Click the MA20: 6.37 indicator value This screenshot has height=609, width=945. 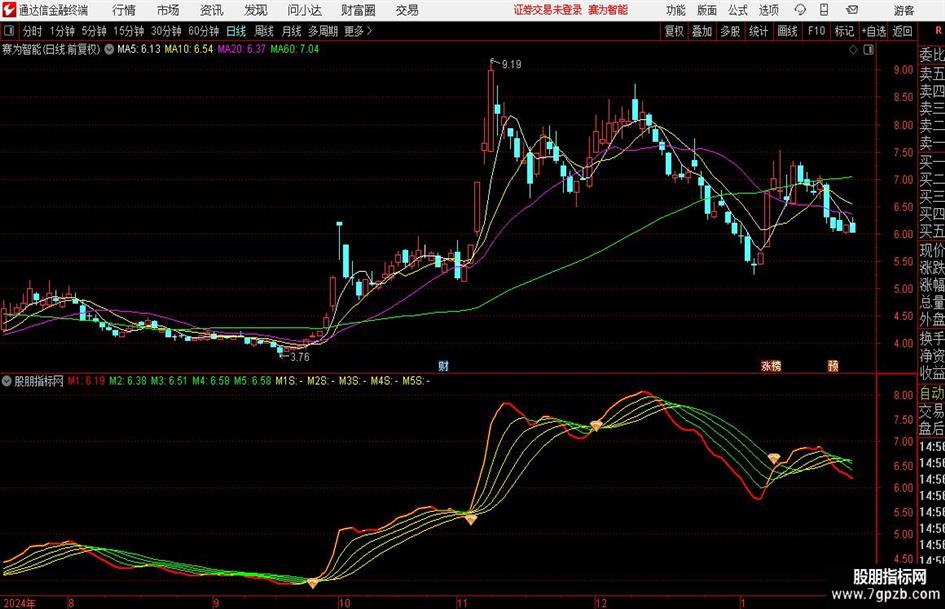tap(242, 49)
